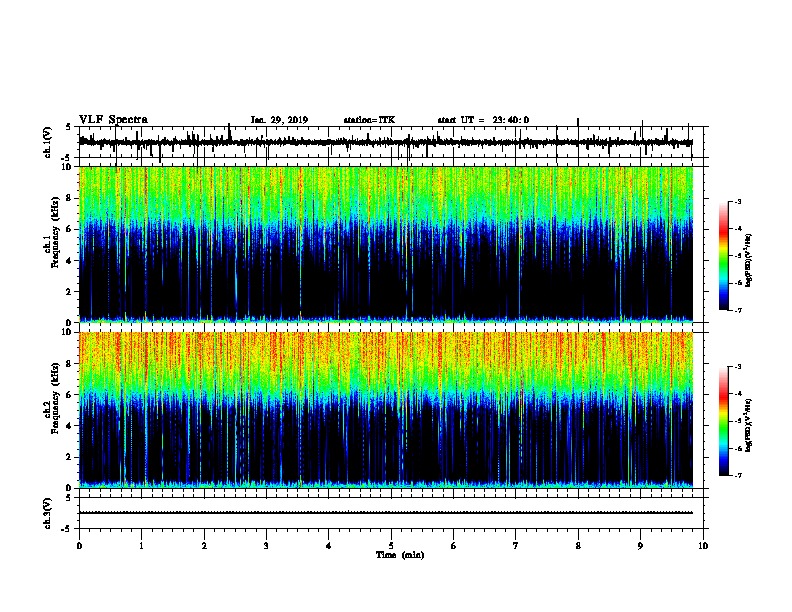This screenshot has width=792, height=612.
Task: Click the time axis tick label "1"
Action: click(141, 546)
